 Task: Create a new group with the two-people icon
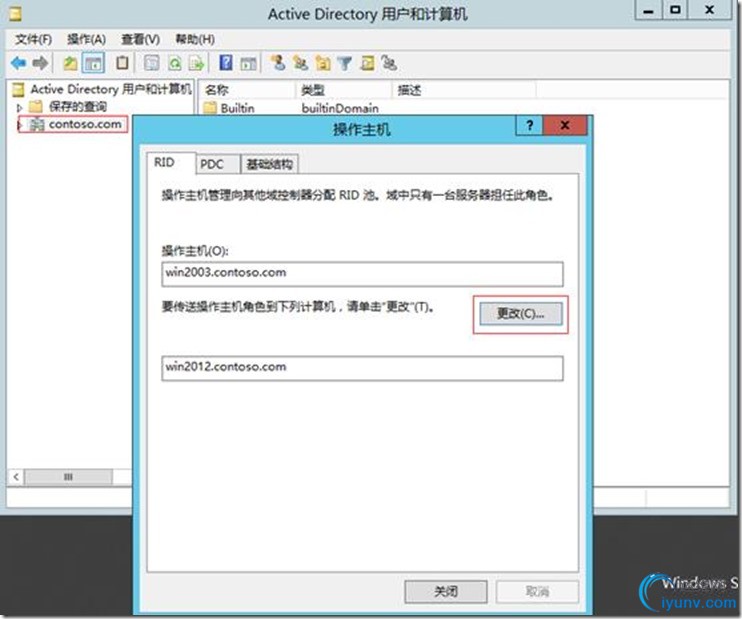coord(300,62)
